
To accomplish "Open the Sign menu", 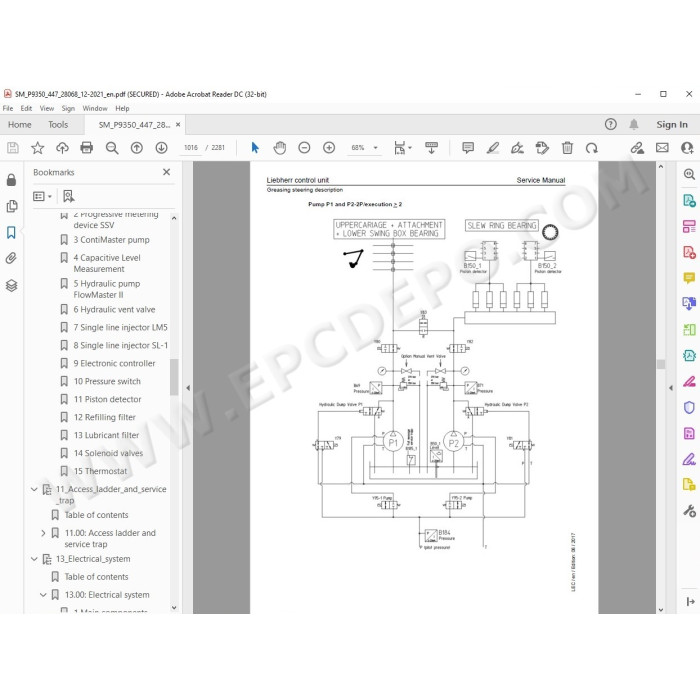I will (68, 108).
